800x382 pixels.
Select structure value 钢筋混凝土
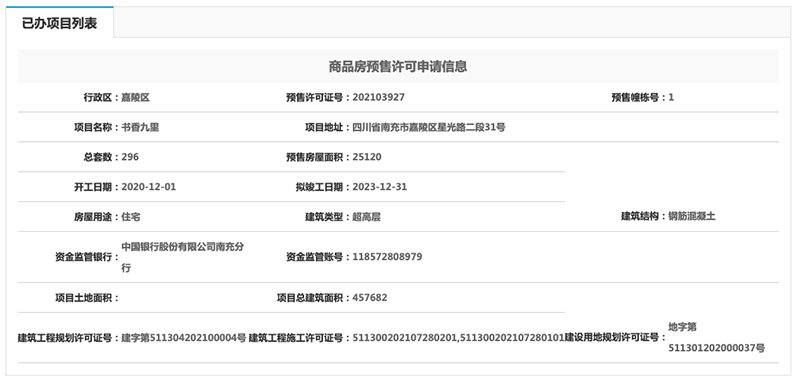tap(692, 216)
